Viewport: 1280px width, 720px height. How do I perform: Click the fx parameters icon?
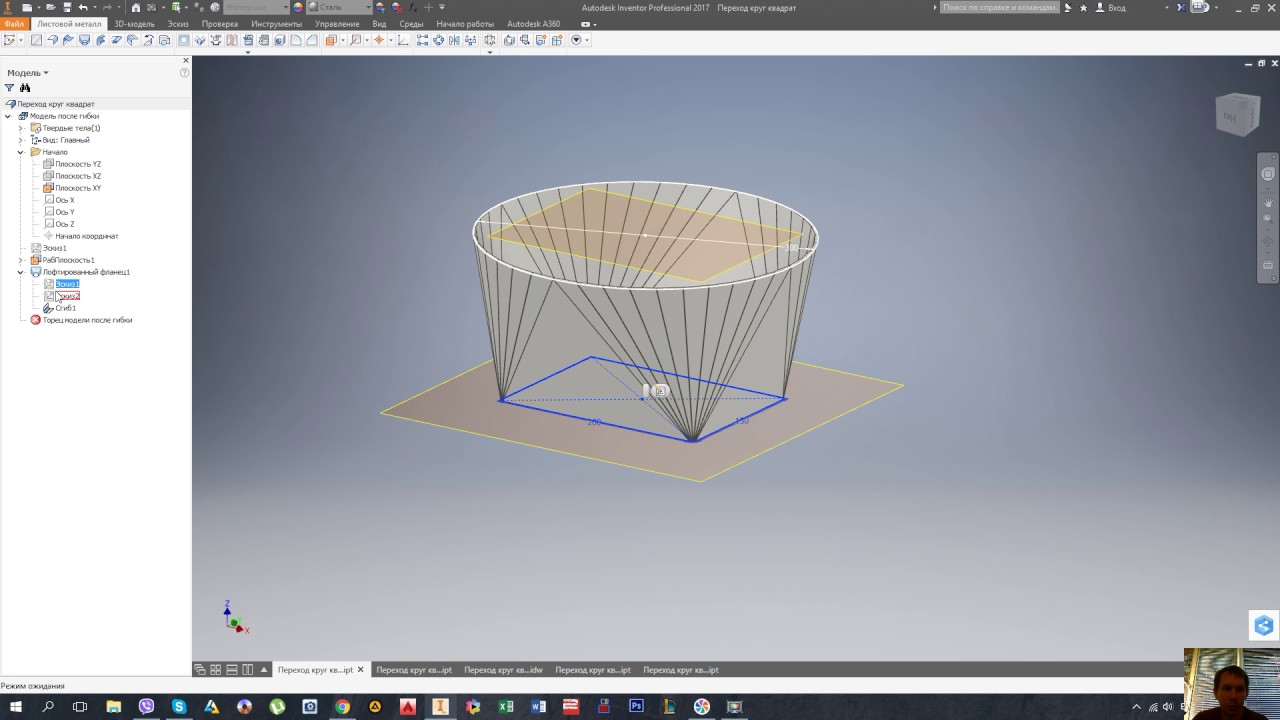pyautogui.click(x=412, y=7)
